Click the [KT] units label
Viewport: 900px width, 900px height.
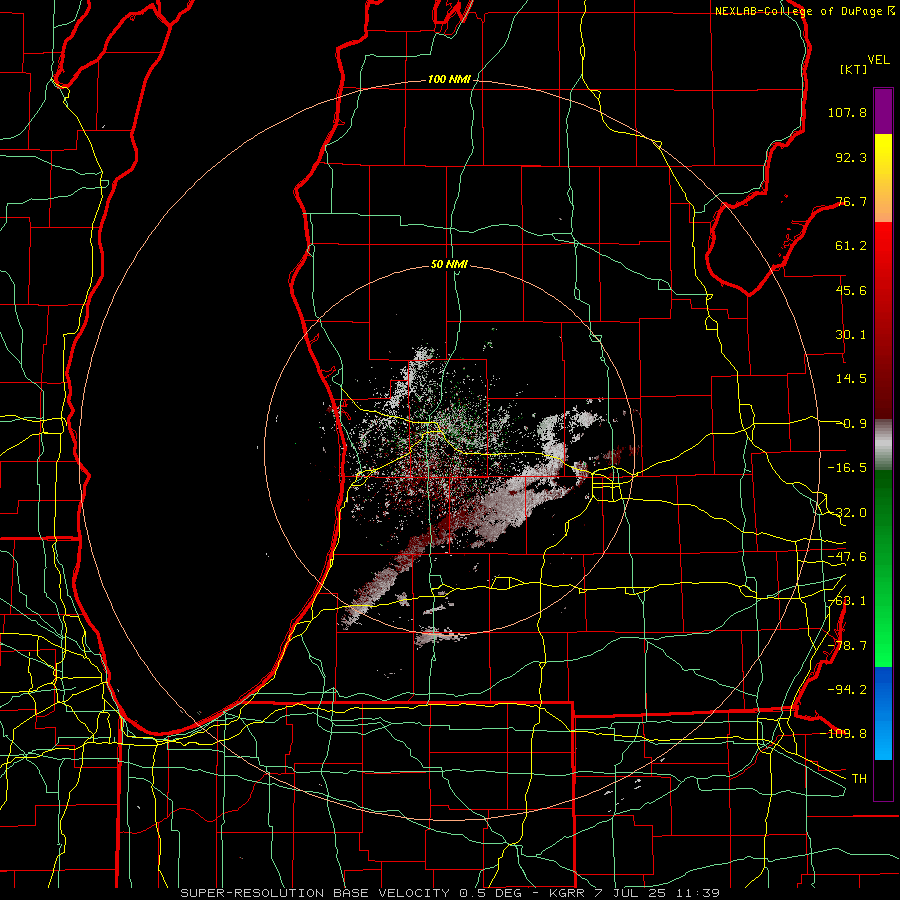tap(854, 69)
